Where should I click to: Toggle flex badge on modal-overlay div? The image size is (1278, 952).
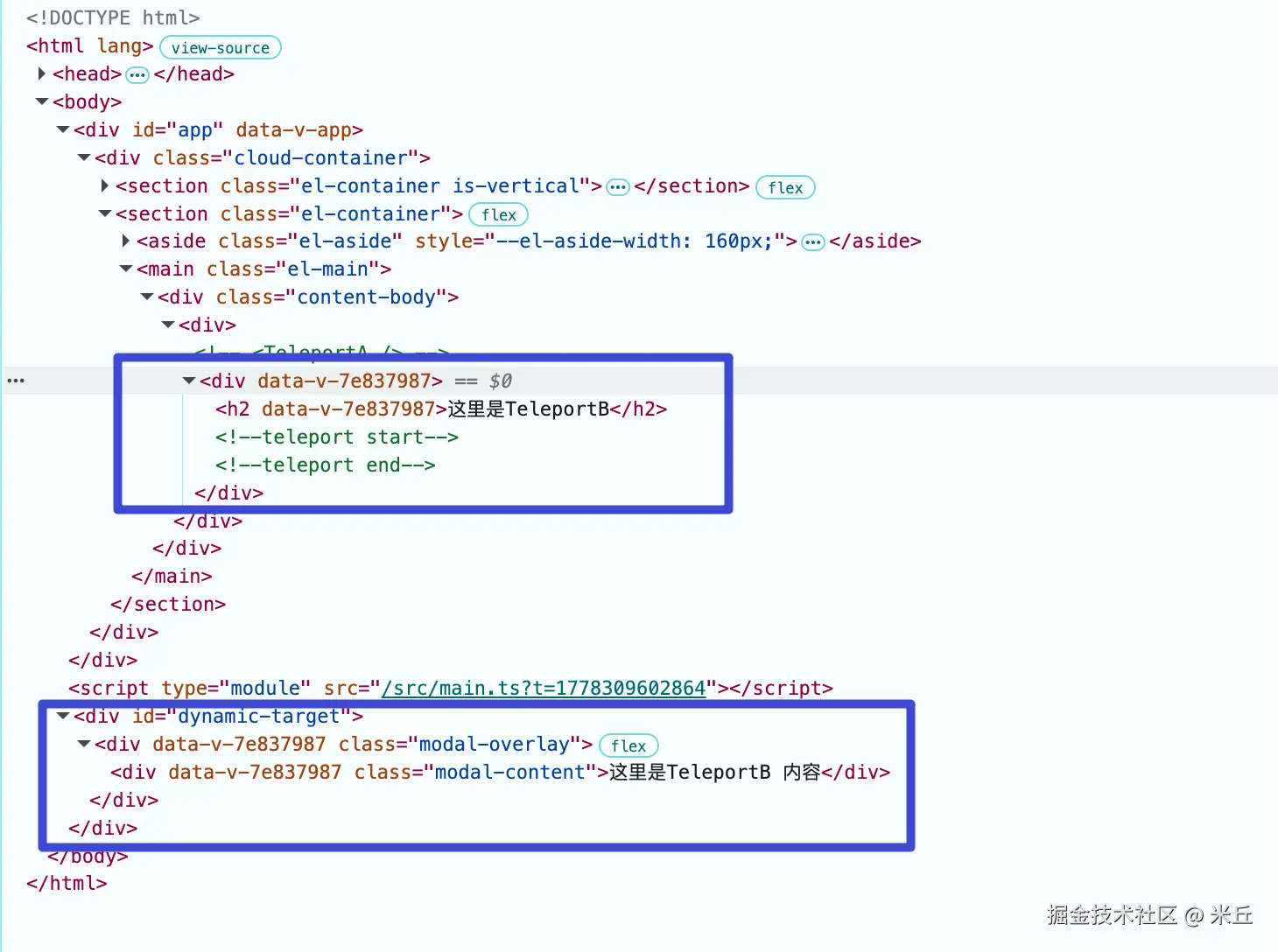point(628,745)
